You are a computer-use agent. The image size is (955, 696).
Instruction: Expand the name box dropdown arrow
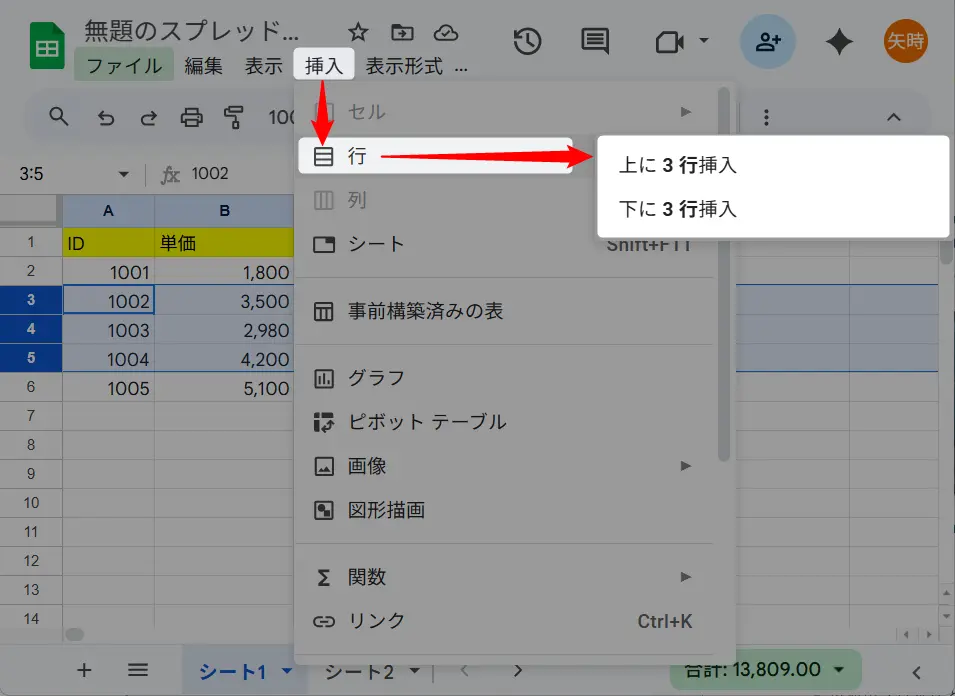[124, 175]
